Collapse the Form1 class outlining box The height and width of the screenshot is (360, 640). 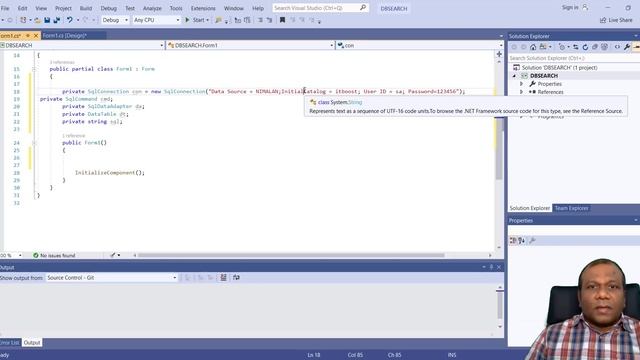34,69
